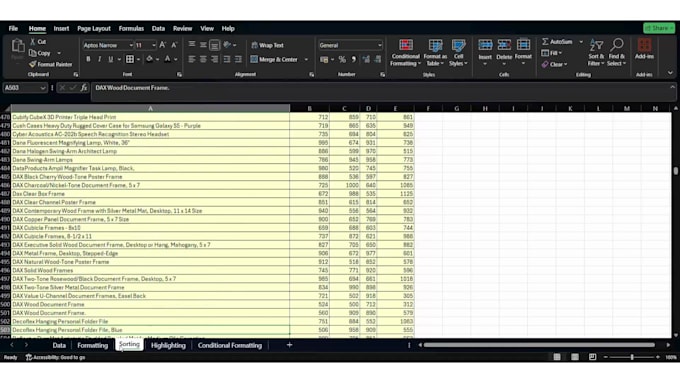Switch to the Page Layout tab
680x383 pixels.
(94, 29)
